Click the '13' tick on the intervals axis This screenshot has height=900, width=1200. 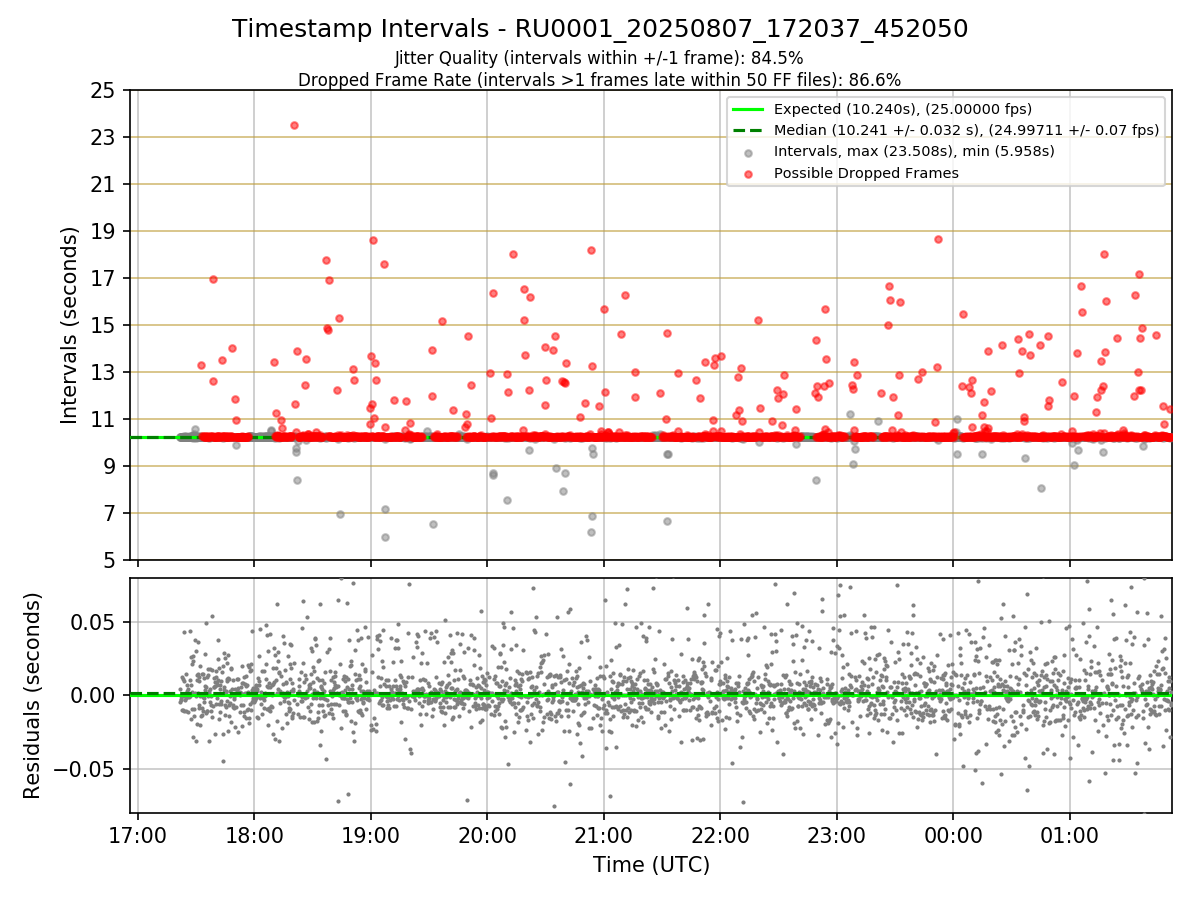tap(103, 373)
